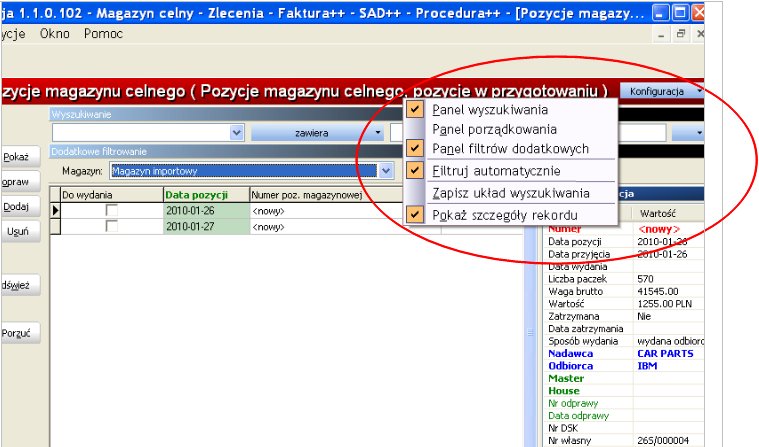The height and width of the screenshot is (447, 759).
Task: Open the Konfiguracja dropdown button
Action: (662, 91)
